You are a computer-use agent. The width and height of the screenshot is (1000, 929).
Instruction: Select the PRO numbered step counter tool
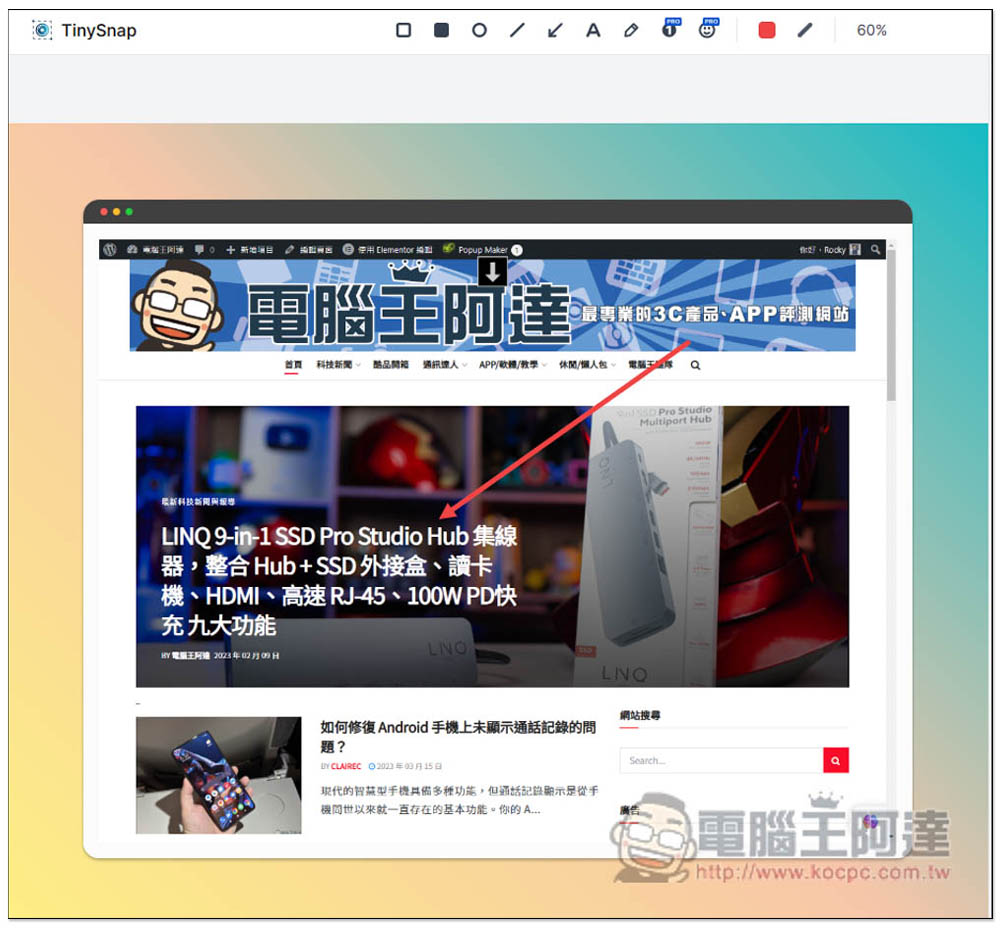pyautogui.click(x=670, y=28)
